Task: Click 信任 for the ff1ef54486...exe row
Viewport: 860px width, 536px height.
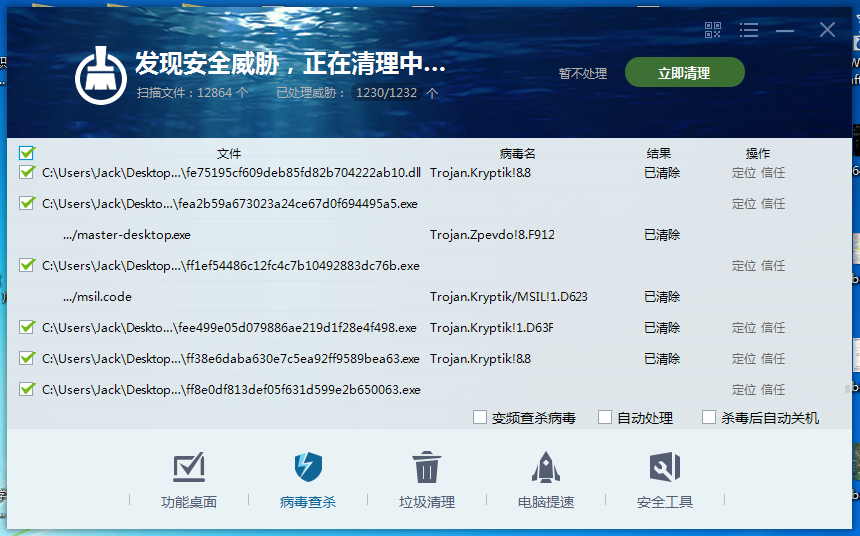Action: coord(773,266)
